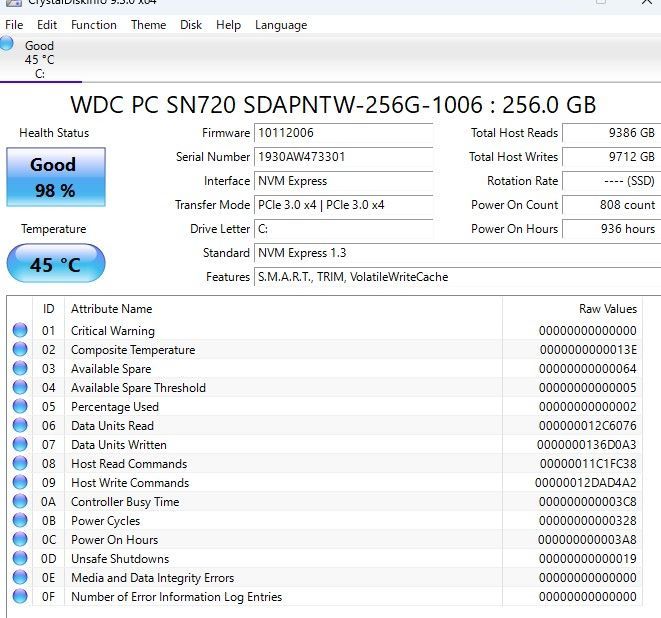Click the 45 °C temperature button

pos(56,263)
